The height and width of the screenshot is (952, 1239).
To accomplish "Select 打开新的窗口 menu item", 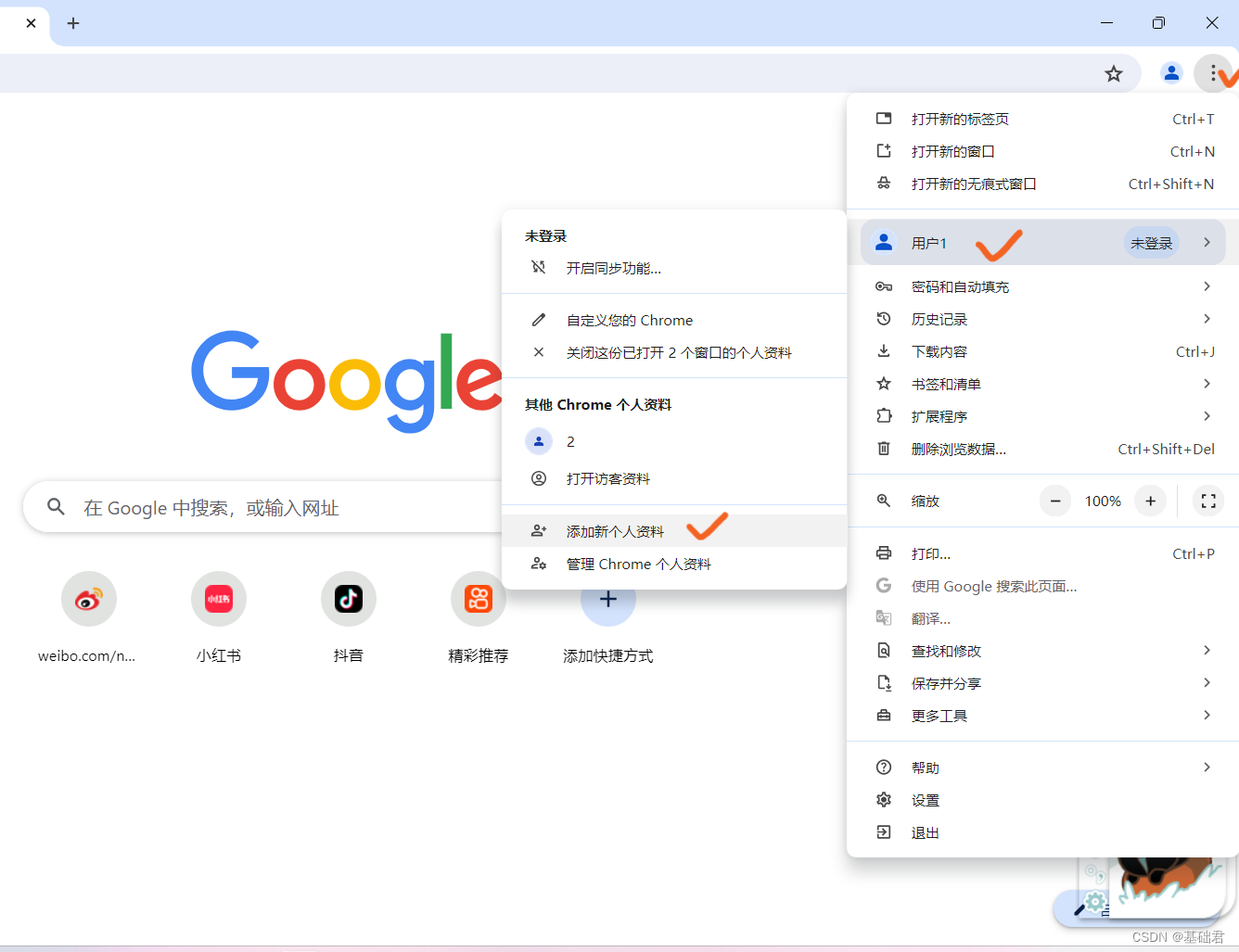I will click(1043, 151).
